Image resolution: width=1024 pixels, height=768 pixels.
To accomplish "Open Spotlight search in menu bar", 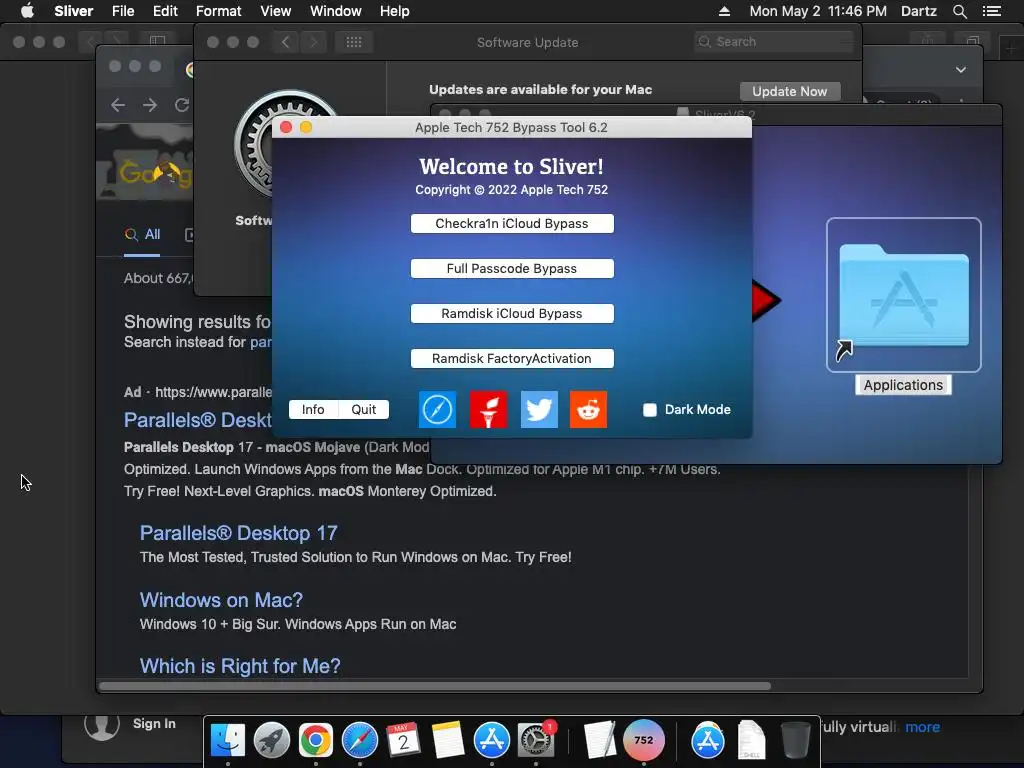I will pyautogui.click(x=960, y=11).
